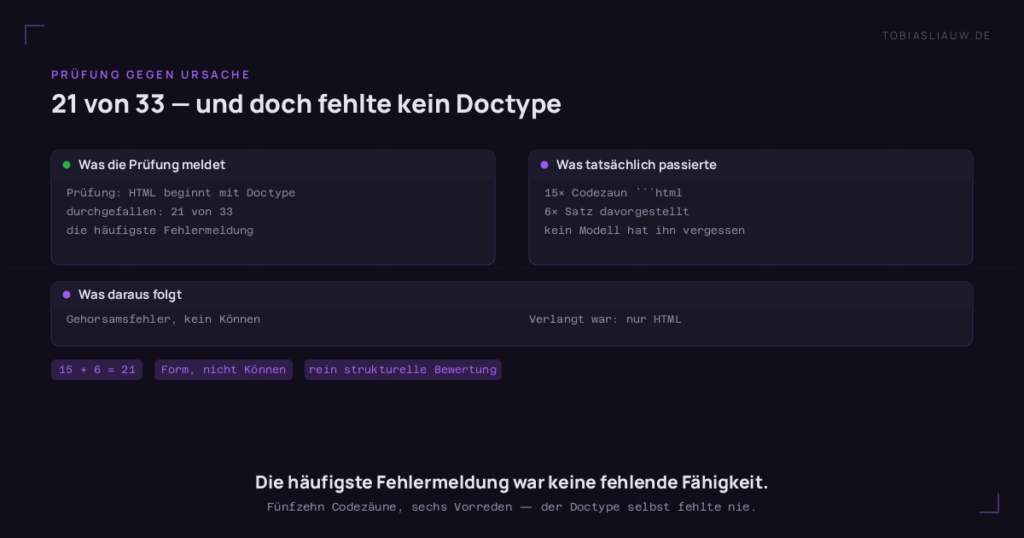This screenshot has width=1024, height=538.
Task: Click the bottom statement 'Die häufigste Fehlermeldung war keine fehlende Fähigkeit.'
Action: tap(511, 483)
